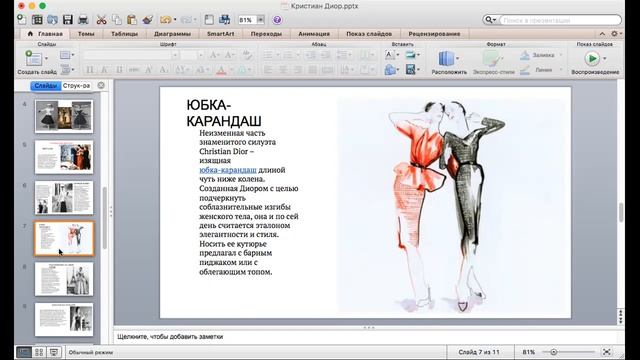This screenshot has height=360, width=640.
Task: Click the Print icon in toolbar
Action: click(83, 20)
